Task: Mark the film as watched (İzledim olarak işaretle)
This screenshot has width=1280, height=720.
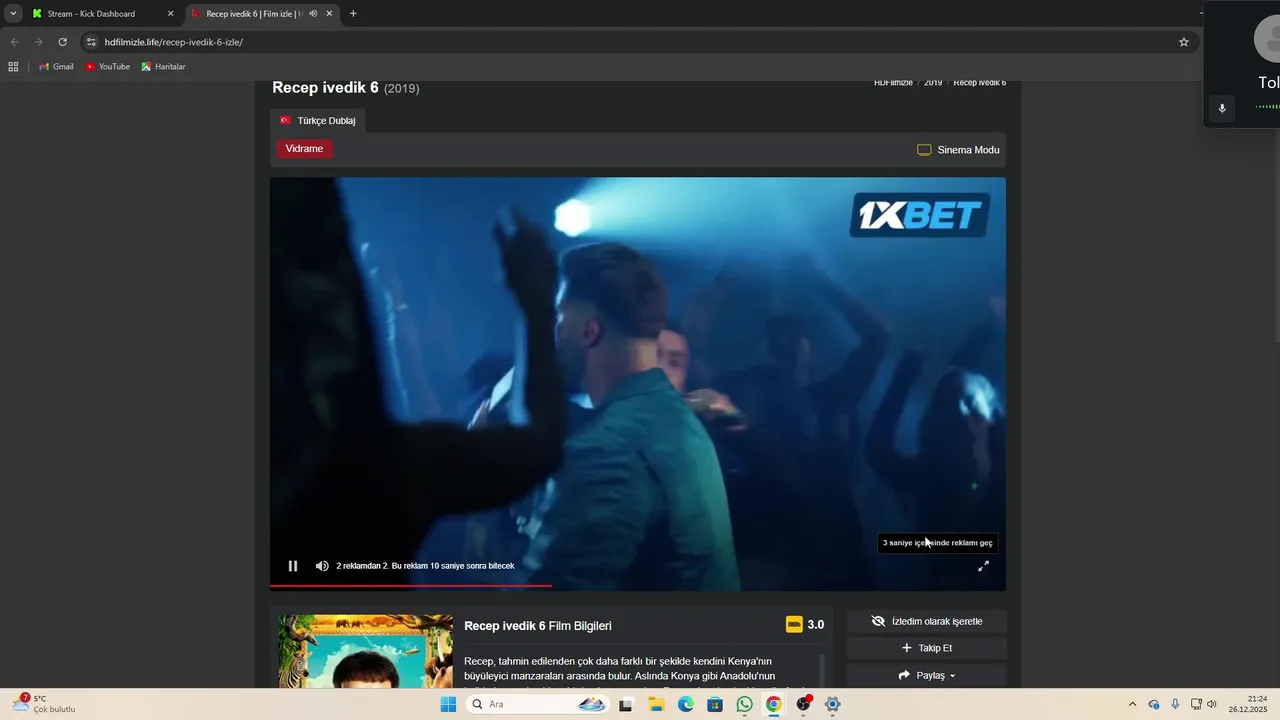Action: [926, 621]
